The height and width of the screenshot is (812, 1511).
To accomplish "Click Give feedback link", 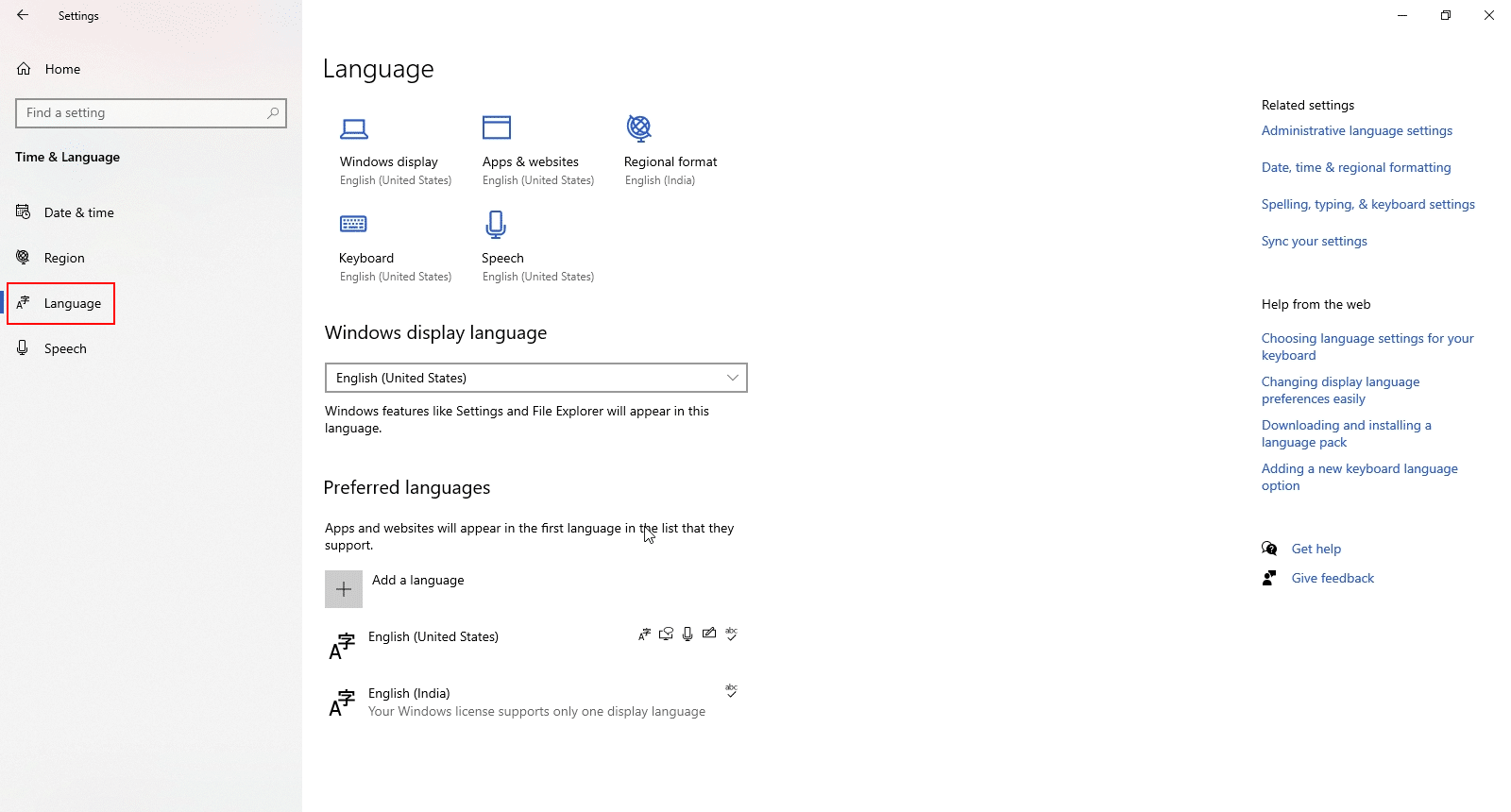I will click(1333, 579).
